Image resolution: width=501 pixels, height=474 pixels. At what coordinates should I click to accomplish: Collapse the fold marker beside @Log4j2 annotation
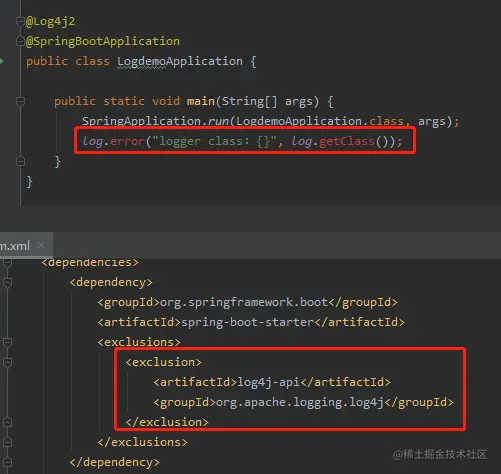[x=20, y=22]
